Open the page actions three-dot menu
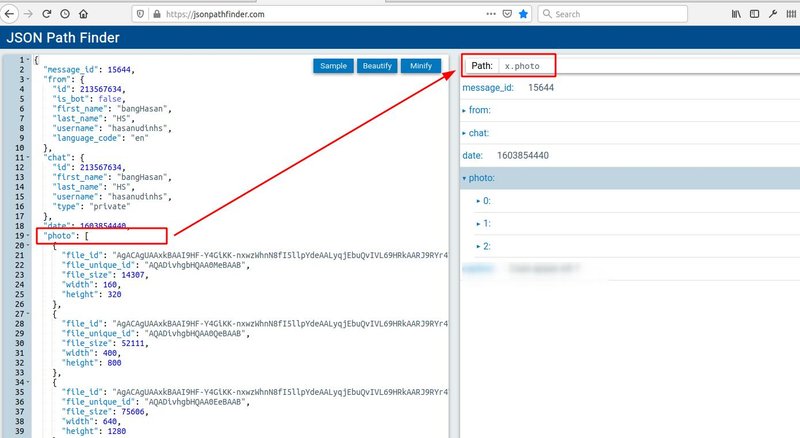This screenshot has height=438, width=800. pos(491,14)
